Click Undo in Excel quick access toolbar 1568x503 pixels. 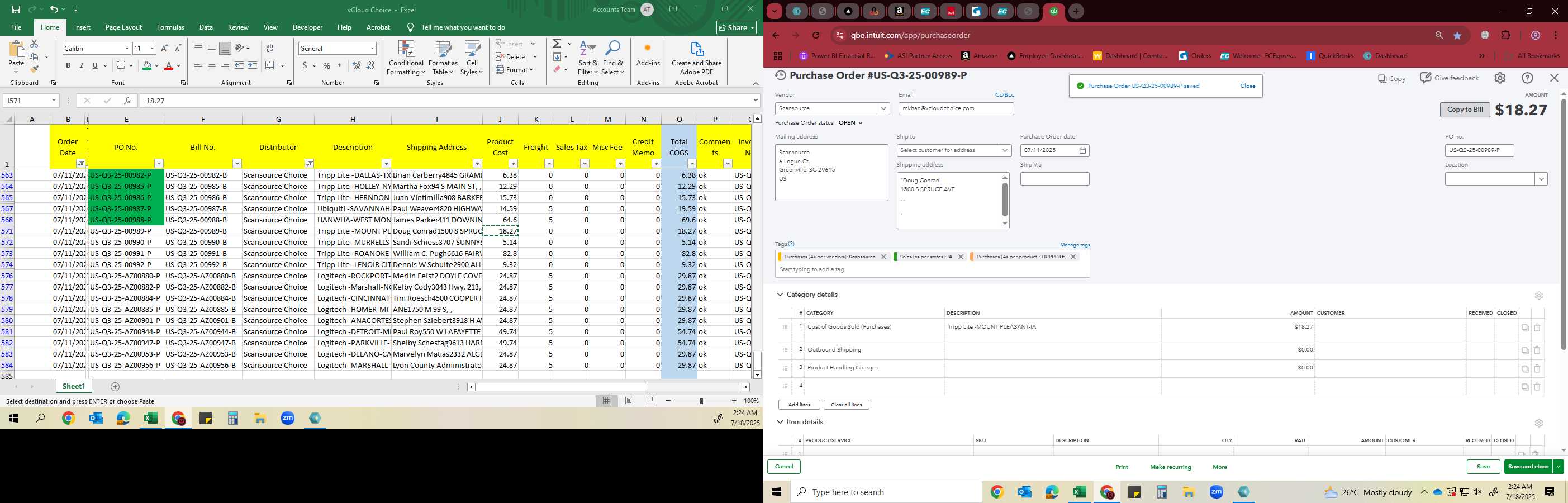[x=54, y=9]
